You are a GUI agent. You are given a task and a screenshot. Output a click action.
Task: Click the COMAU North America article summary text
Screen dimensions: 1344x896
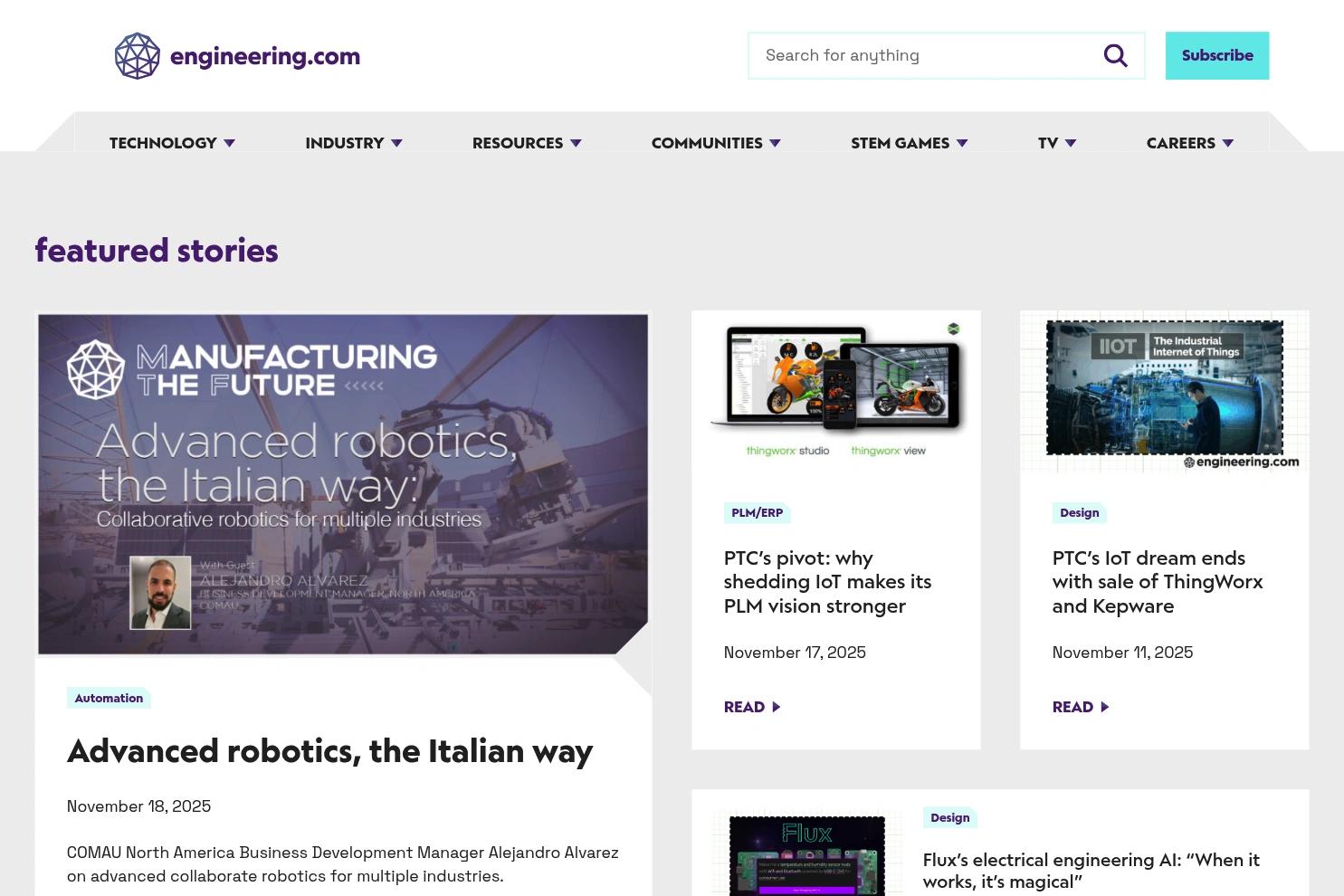[343, 864]
